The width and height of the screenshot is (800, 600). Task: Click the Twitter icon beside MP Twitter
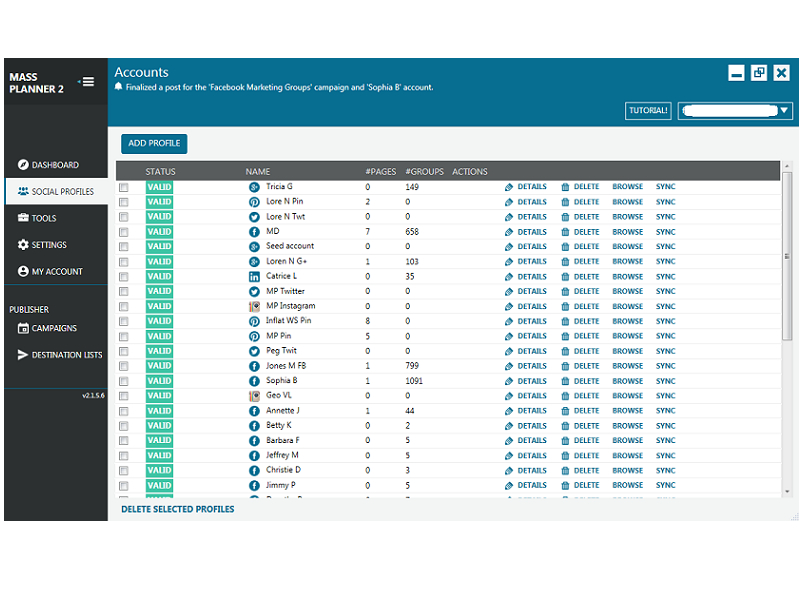coord(254,292)
